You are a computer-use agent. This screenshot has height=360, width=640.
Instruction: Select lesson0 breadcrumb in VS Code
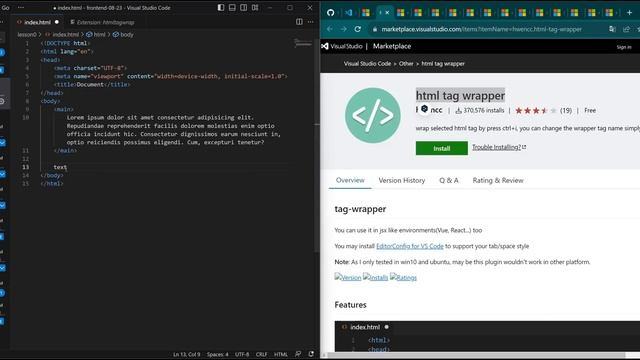tap(27, 35)
